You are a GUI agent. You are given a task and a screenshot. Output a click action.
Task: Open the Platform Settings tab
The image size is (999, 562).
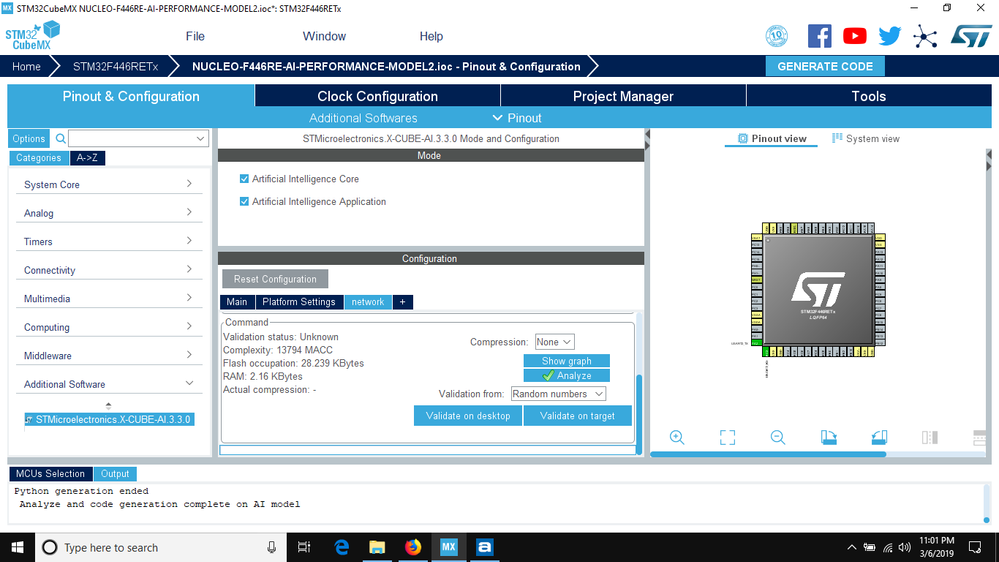[x=298, y=302]
